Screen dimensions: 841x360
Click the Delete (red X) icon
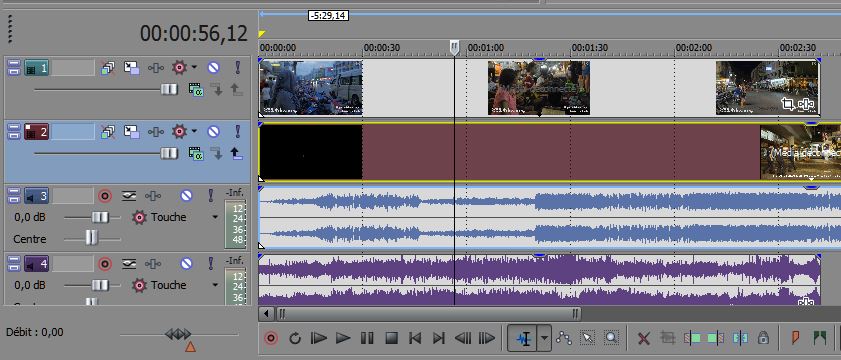[x=644, y=338]
